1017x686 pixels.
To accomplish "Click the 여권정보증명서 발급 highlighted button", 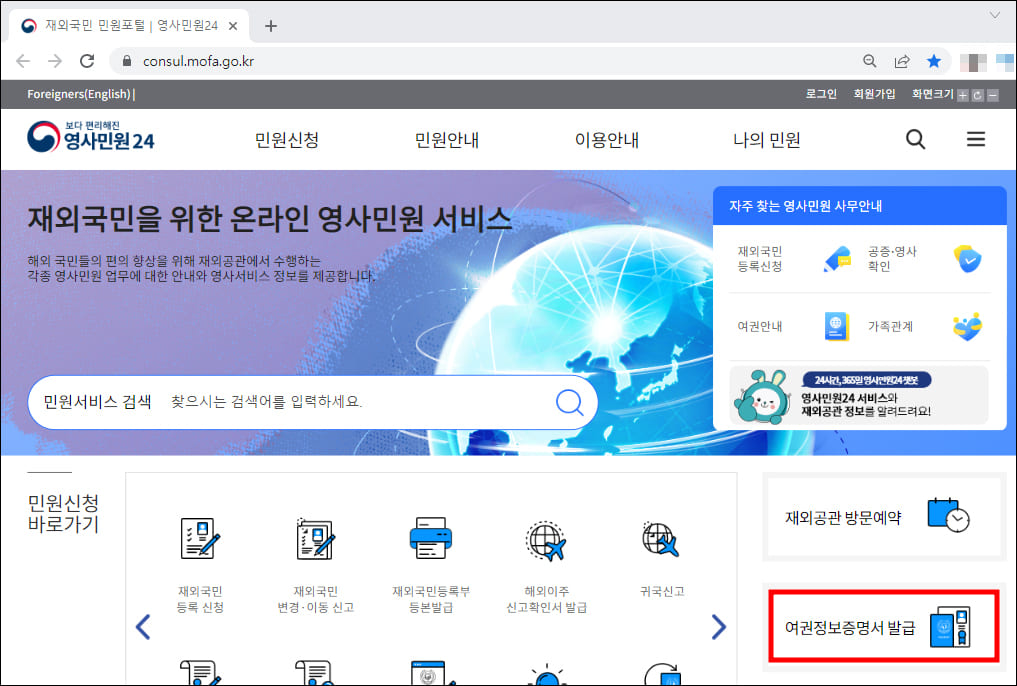I will click(883, 626).
